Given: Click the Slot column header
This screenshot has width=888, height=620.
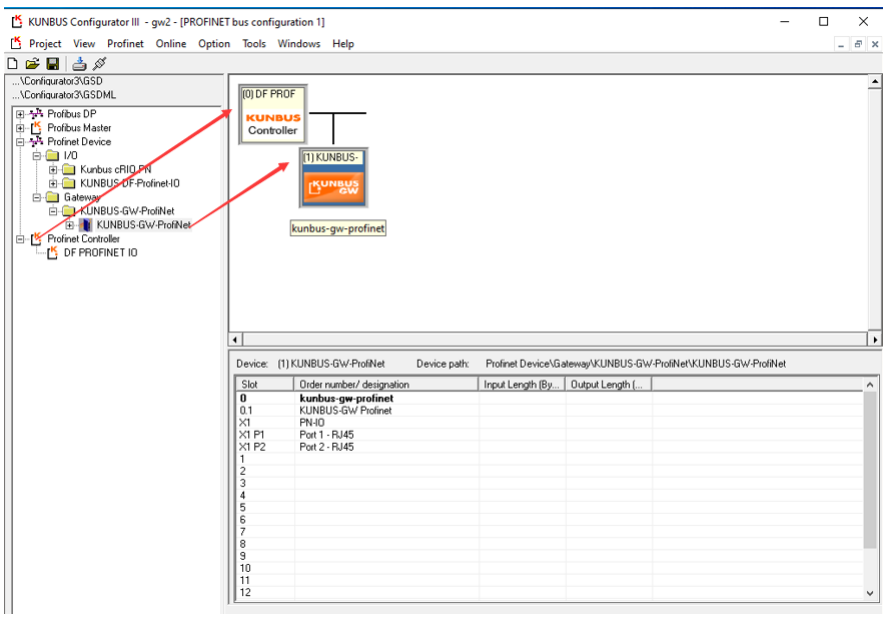Looking at the screenshot, I should [265, 384].
